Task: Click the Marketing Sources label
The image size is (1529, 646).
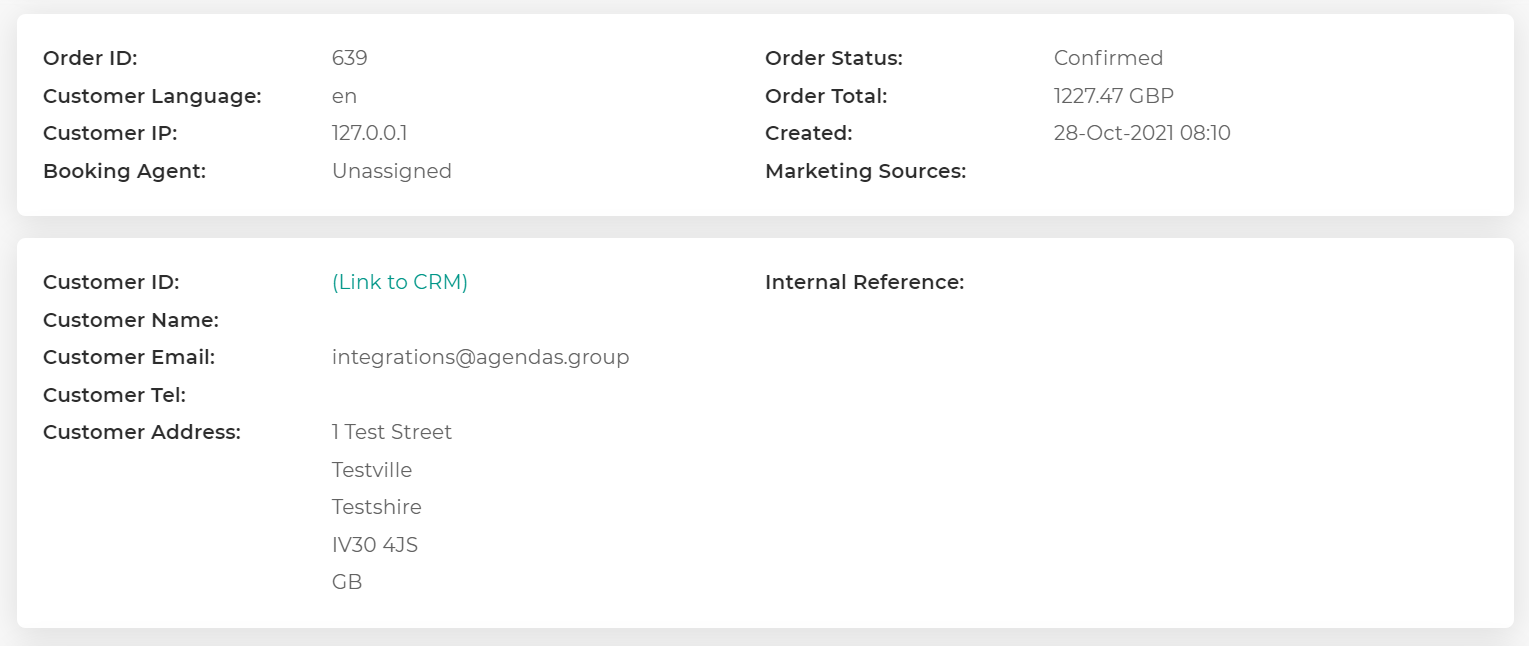Action: [x=865, y=171]
